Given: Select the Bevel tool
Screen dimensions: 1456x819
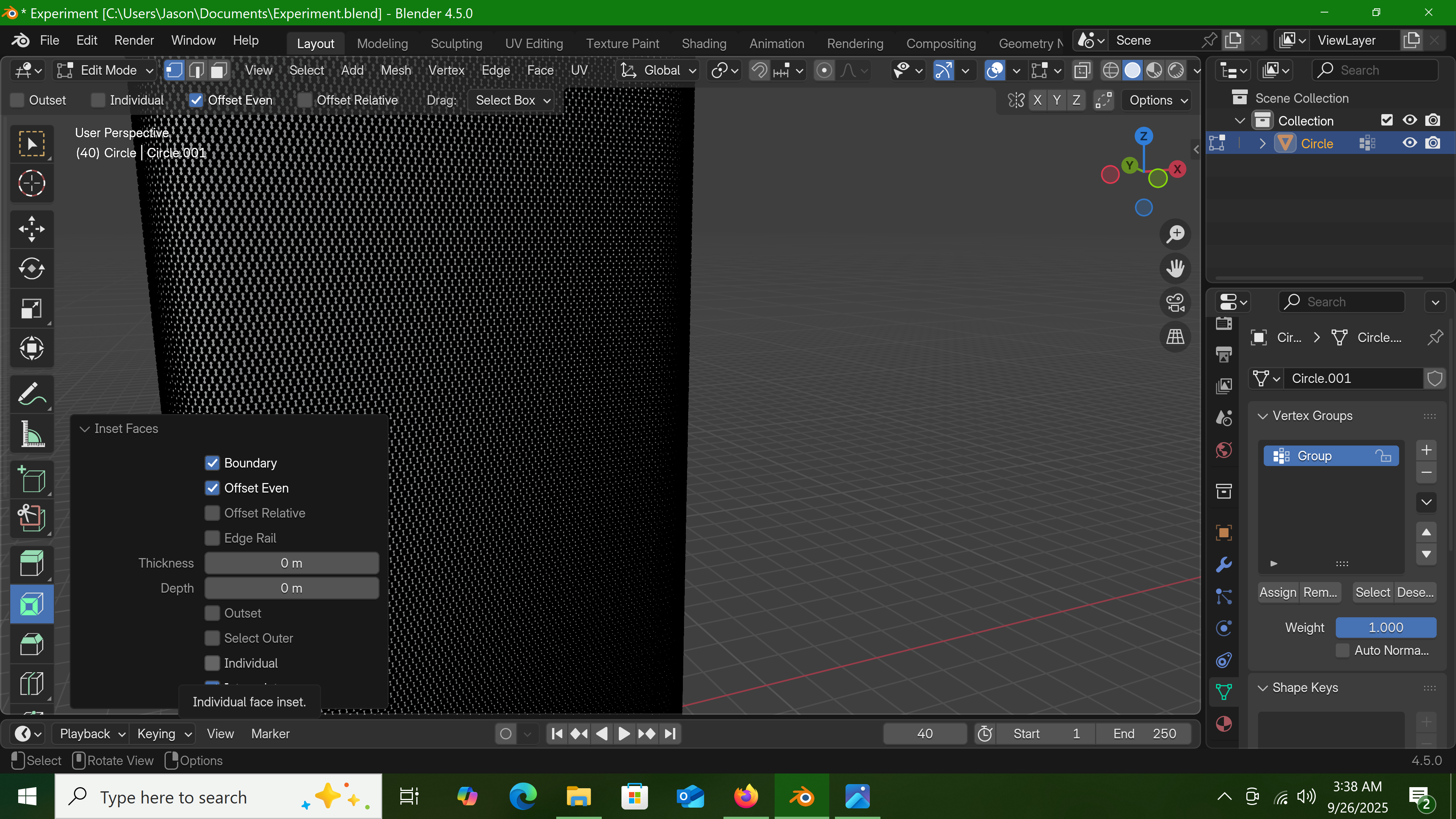Looking at the screenshot, I should 31,644.
